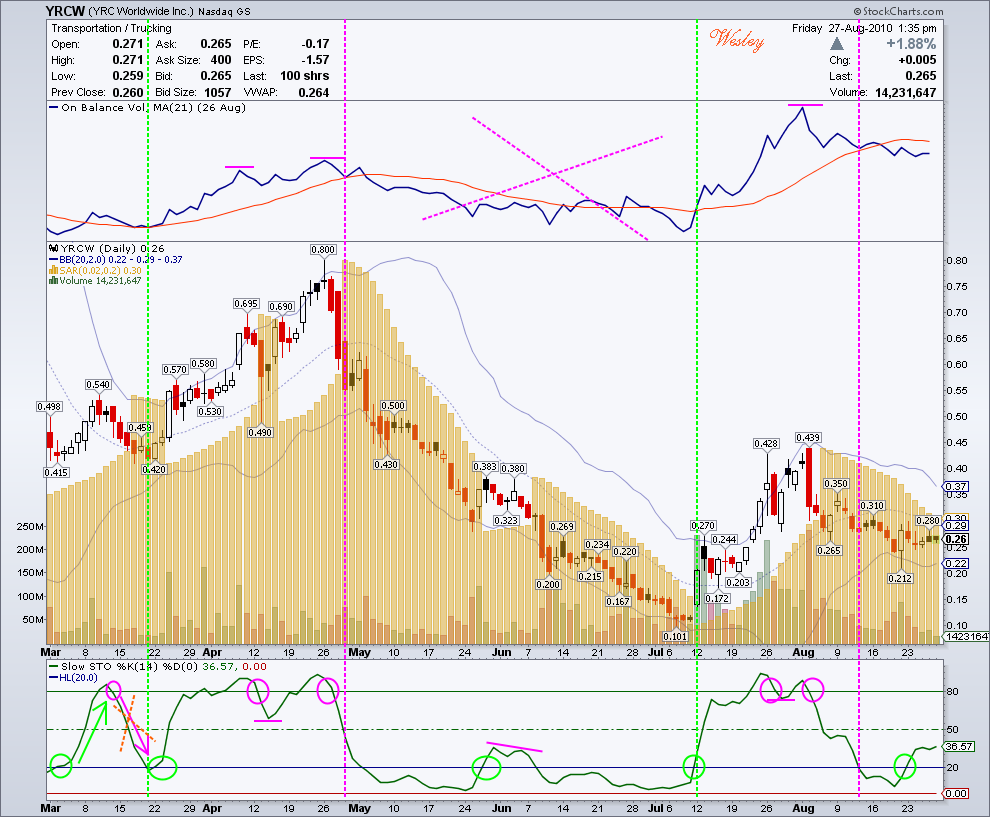
Task: Click the Wesley signature annotation
Action: point(737,40)
